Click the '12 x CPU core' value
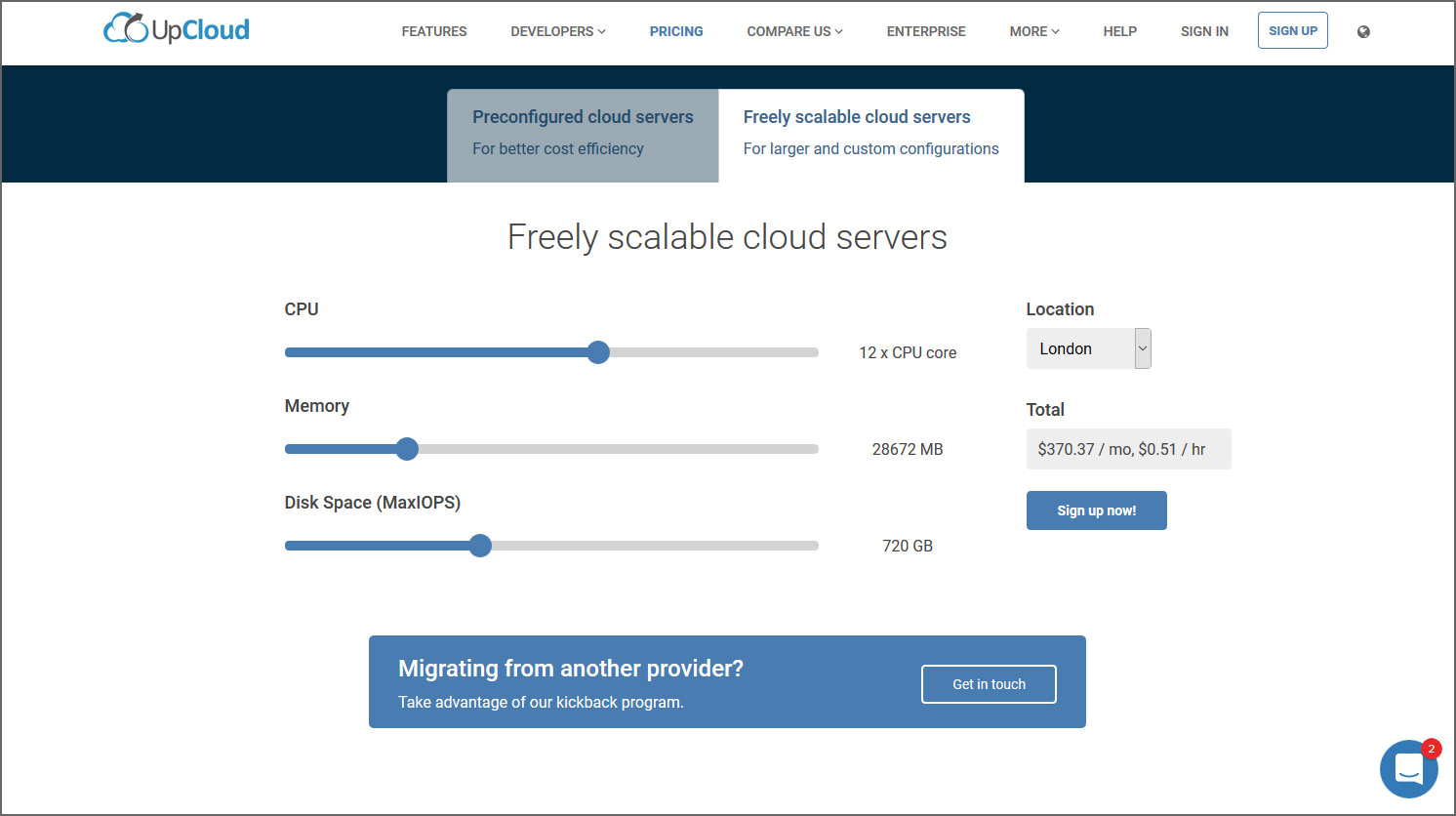Screen dimensions: 1456x816 (x=908, y=352)
